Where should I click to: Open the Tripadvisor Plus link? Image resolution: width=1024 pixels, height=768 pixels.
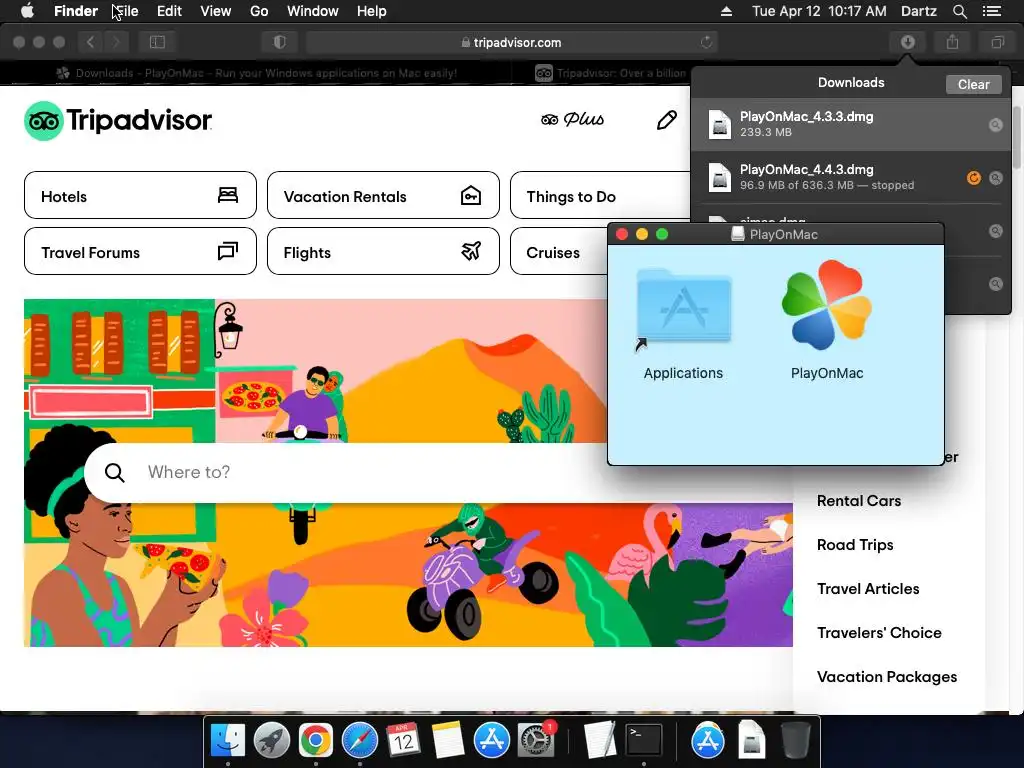573,120
